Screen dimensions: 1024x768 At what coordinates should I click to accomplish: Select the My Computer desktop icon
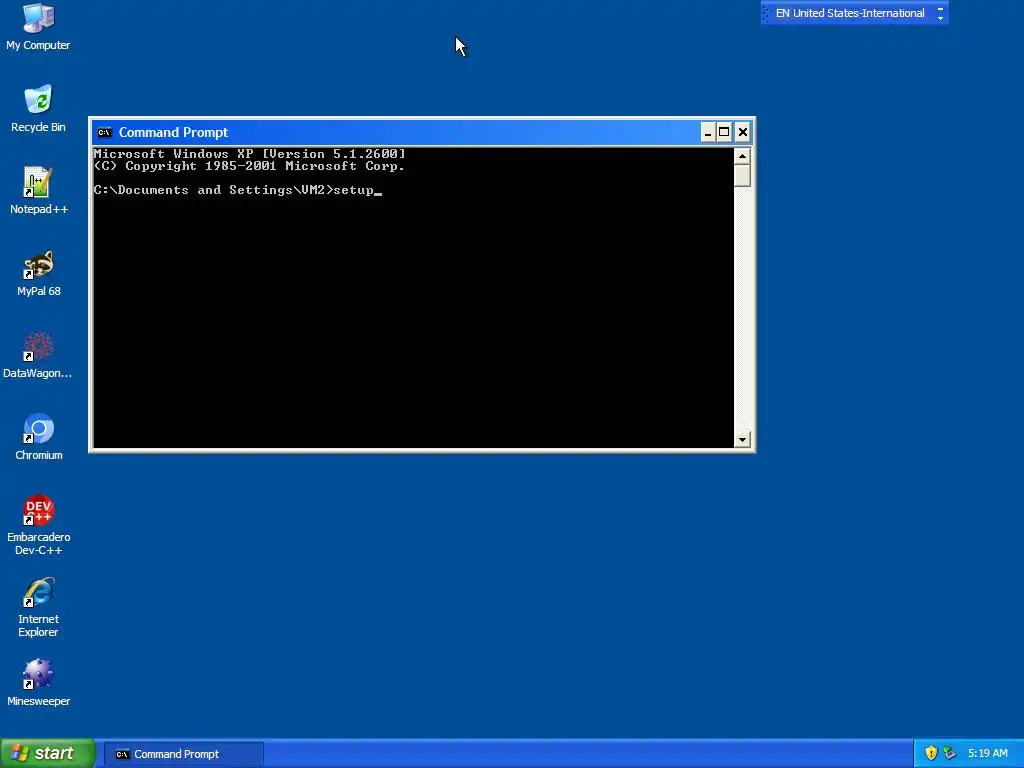point(38,27)
